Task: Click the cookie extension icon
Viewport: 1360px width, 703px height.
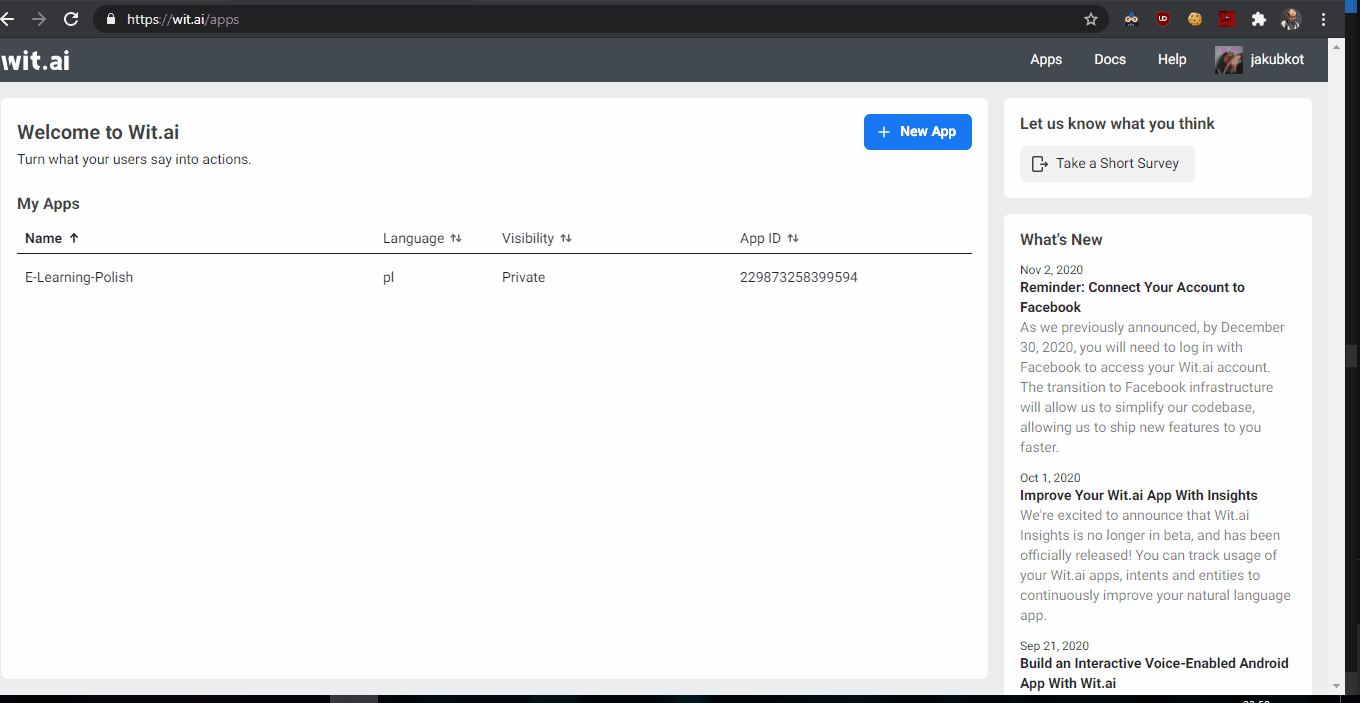Action: (1195, 19)
